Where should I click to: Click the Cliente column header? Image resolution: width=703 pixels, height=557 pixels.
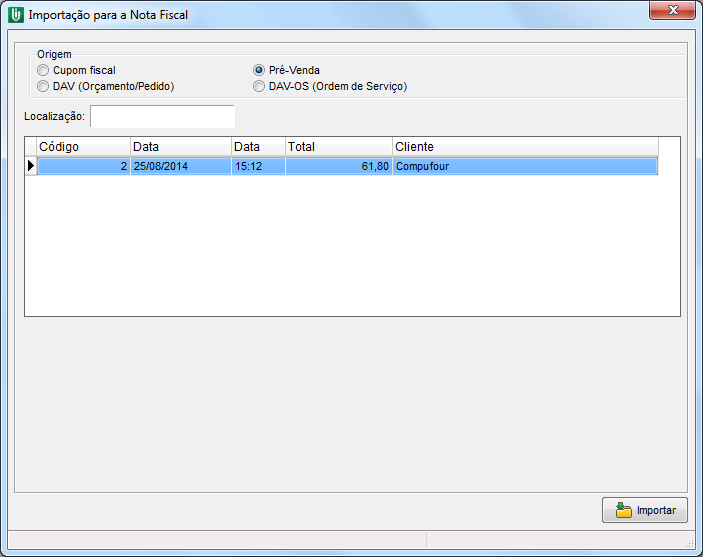[525, 147]
